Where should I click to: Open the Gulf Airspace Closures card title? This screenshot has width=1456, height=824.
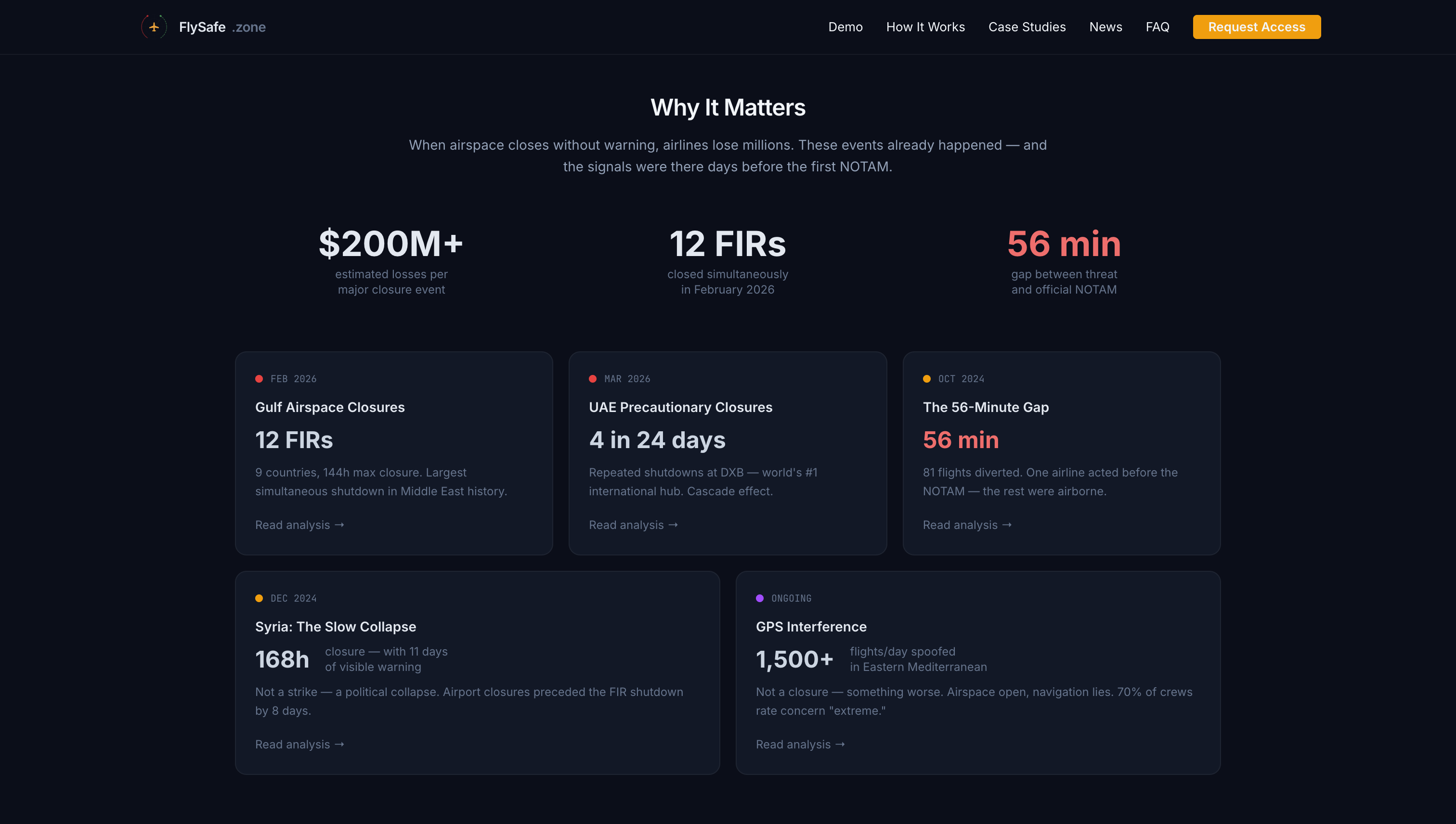point(329,407)
